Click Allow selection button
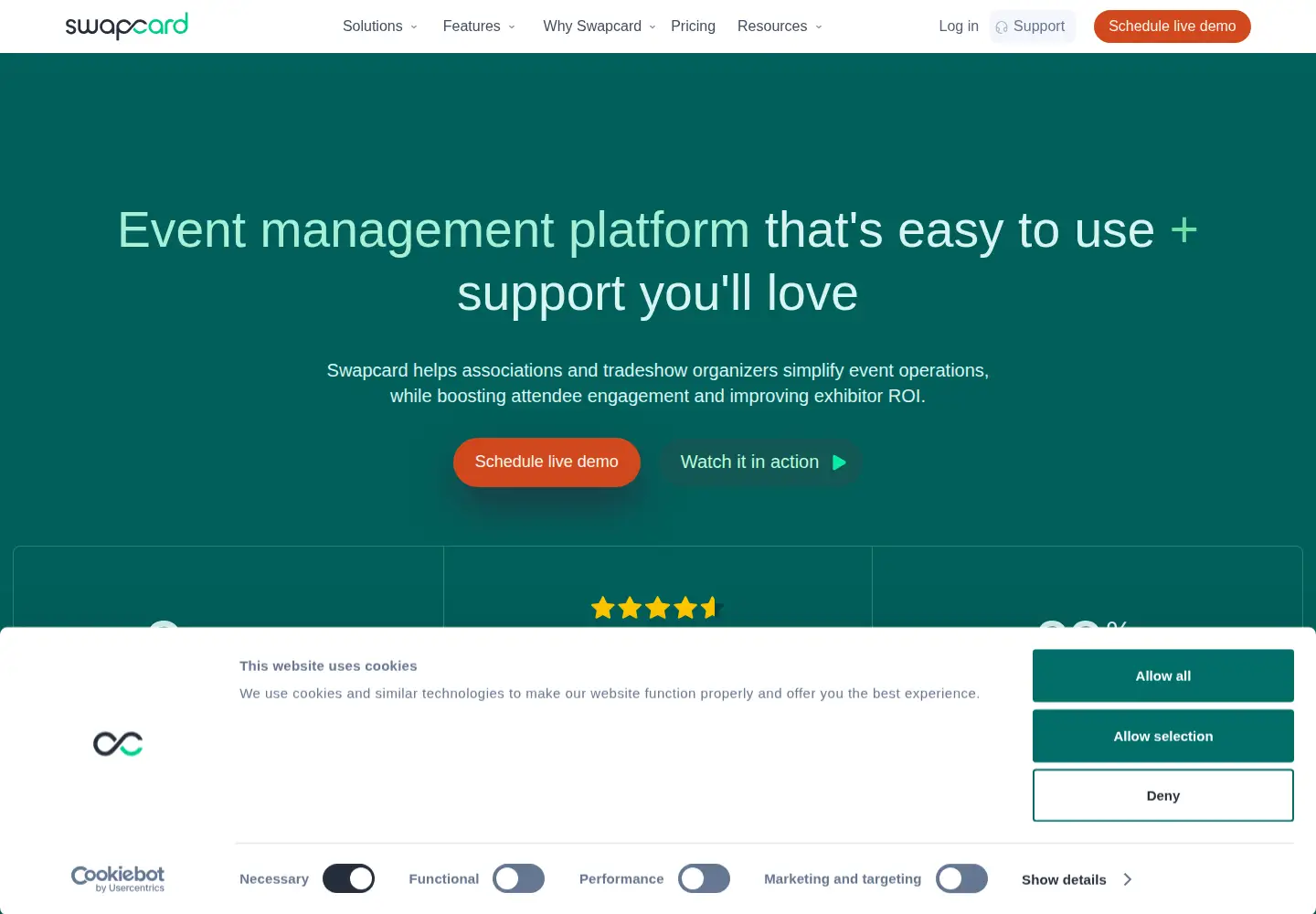This screenshot has width=1316, height=914. coord(1162,736)
